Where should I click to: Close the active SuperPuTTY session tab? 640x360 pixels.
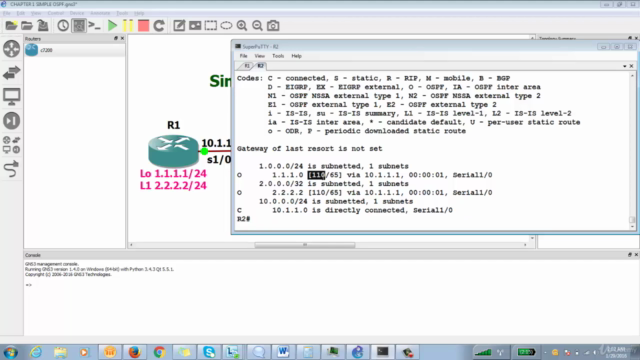[631, 66]
